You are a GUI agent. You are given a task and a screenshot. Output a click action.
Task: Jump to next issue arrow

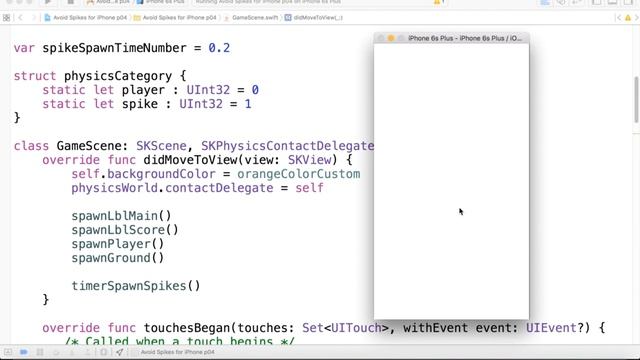click(636, 18)
